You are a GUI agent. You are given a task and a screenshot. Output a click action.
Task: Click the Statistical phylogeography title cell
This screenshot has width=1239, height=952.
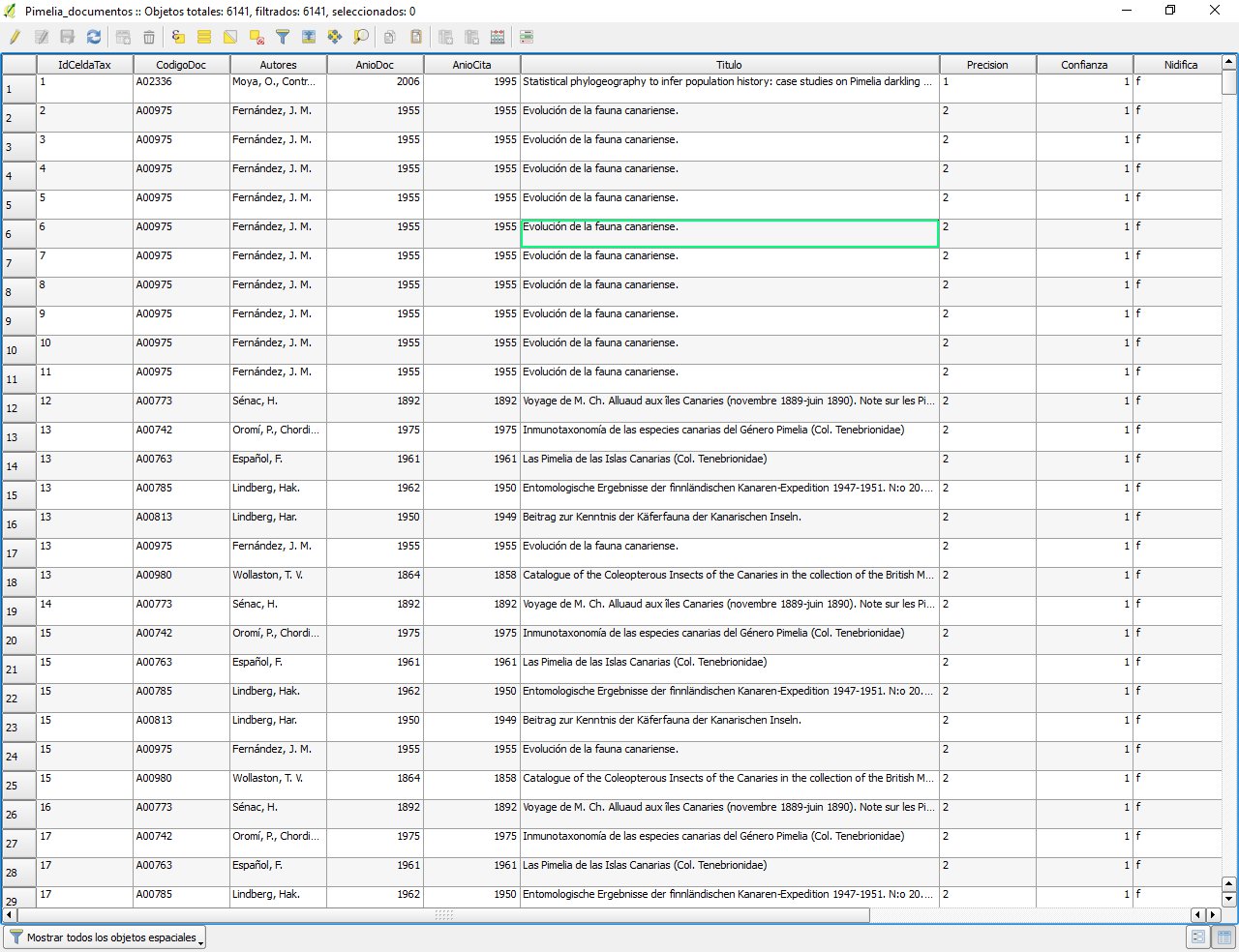[x=730, y=89]
